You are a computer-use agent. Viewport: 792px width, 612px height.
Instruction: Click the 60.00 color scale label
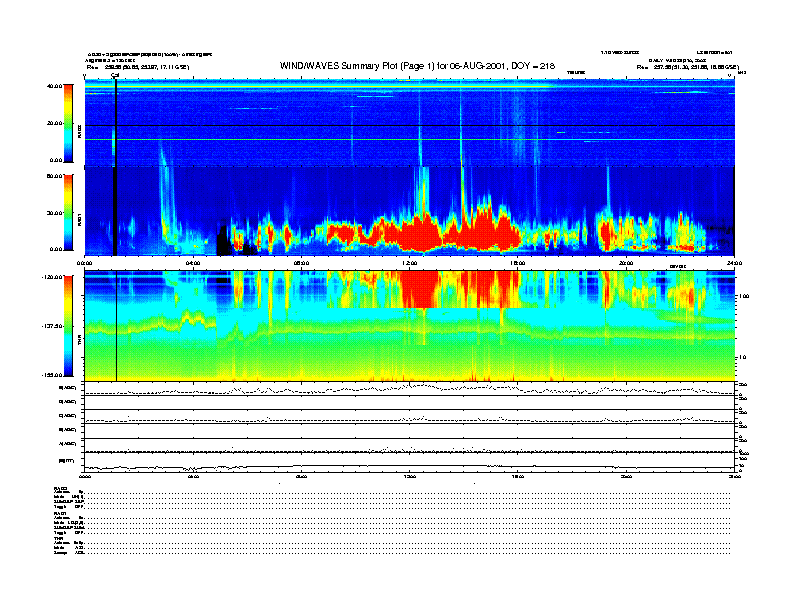click(54, 176)
